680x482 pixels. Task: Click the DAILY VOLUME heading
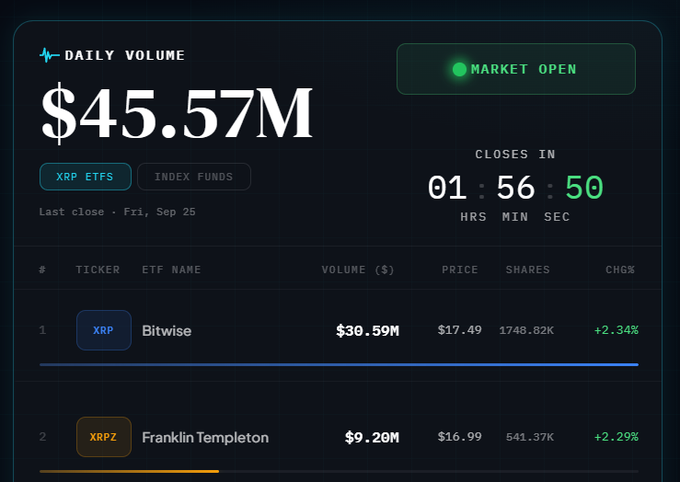[x=125, y=56]
